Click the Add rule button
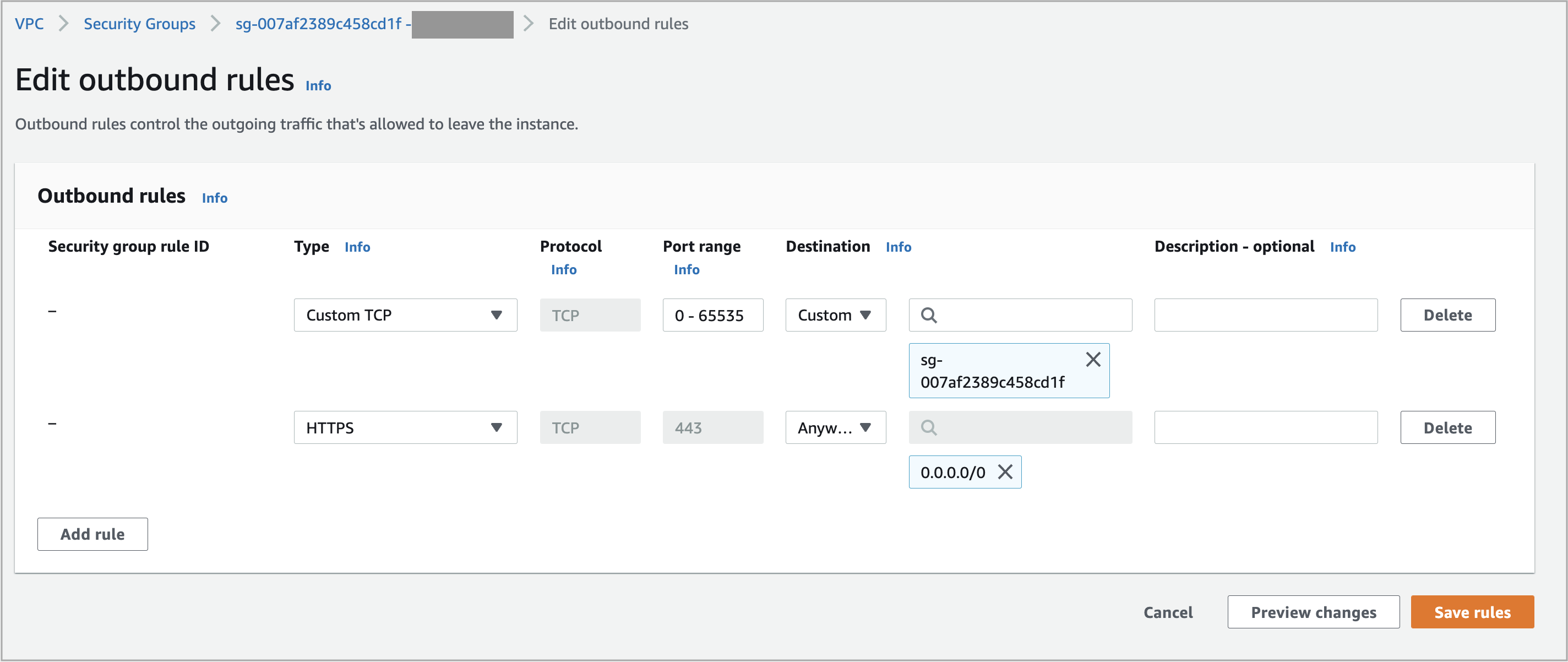Viewport: 1568px width, 662px height. click(x=92, y=533)
